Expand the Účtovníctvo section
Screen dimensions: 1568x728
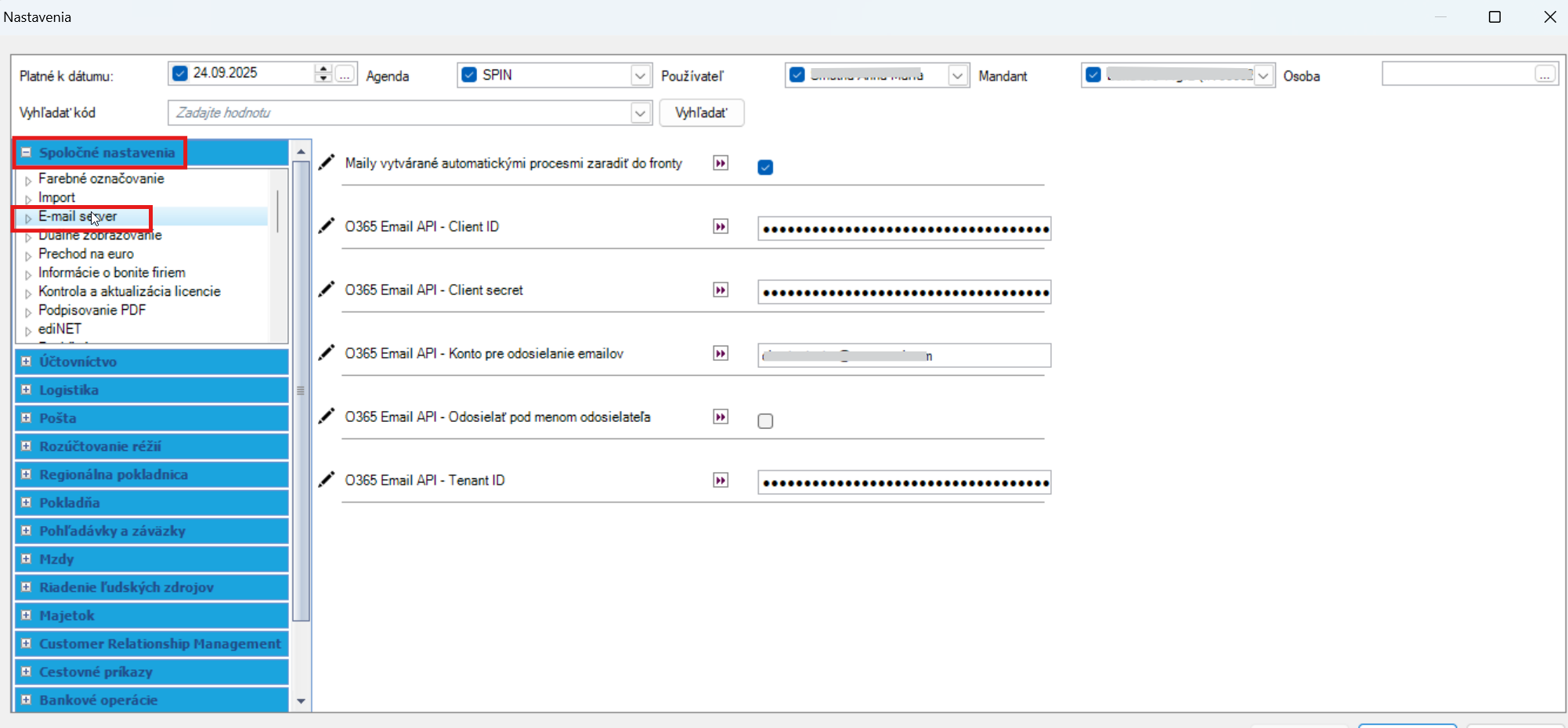click(26, 362)
